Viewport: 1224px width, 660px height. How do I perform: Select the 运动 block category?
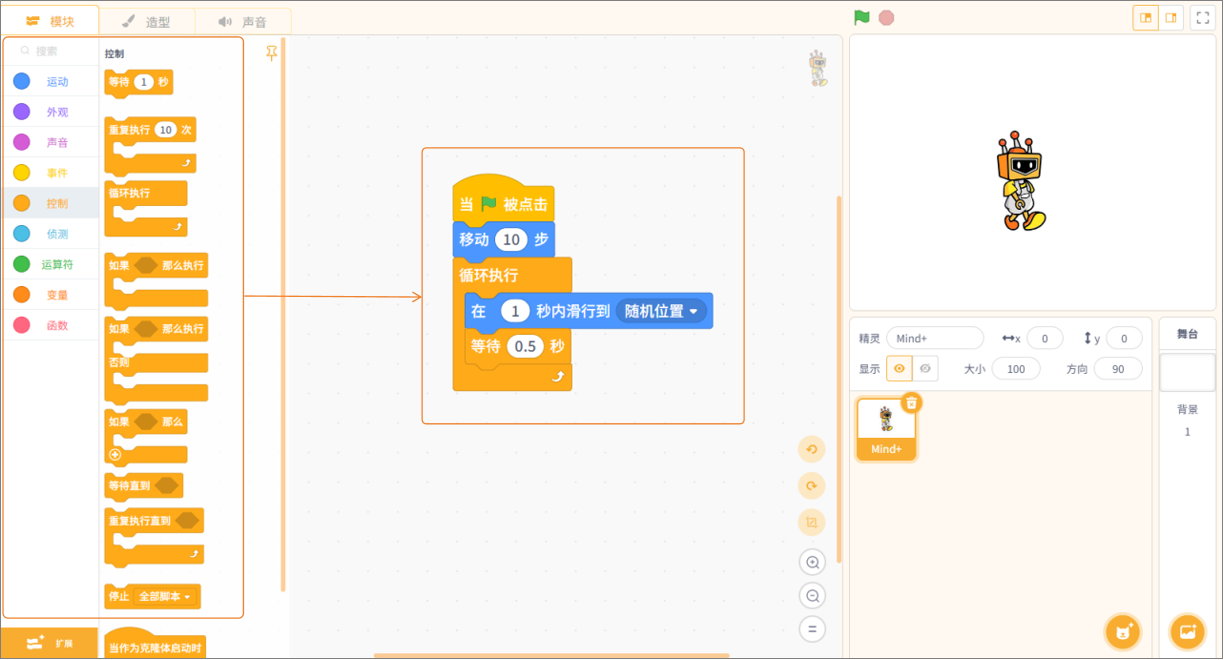(x=50, y=82)
